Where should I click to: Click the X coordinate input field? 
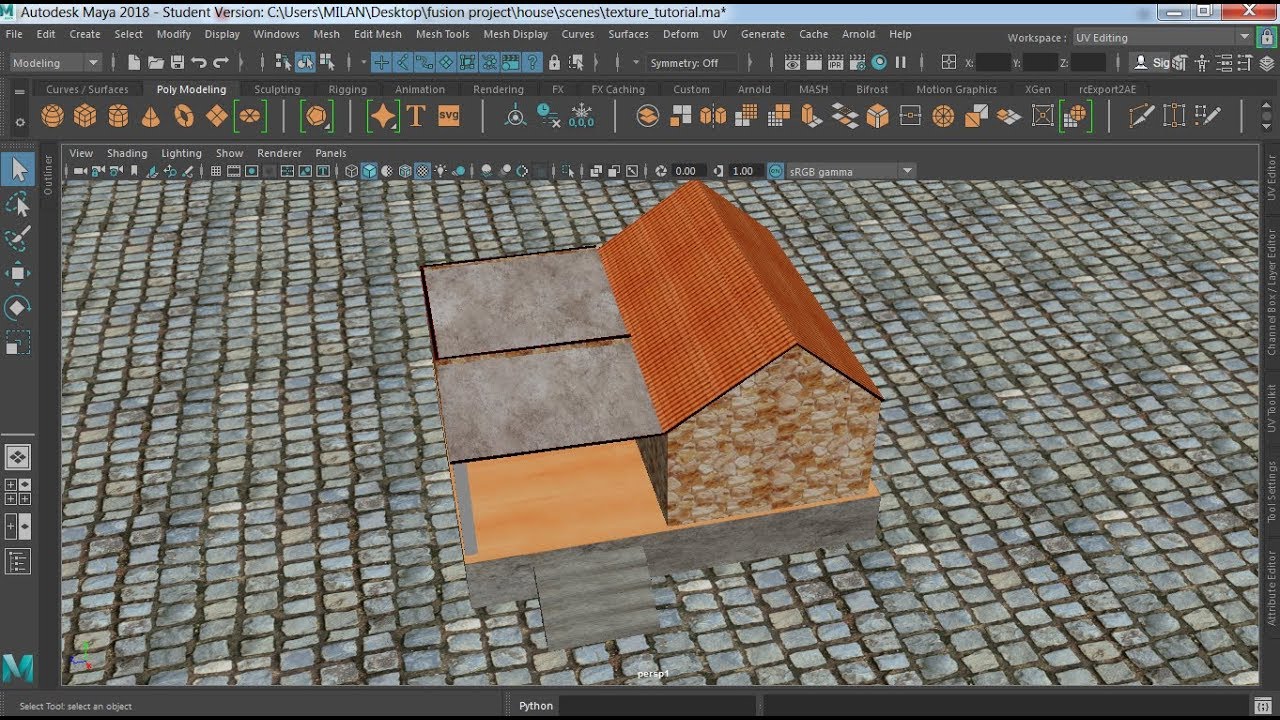(x=993, y=62)
